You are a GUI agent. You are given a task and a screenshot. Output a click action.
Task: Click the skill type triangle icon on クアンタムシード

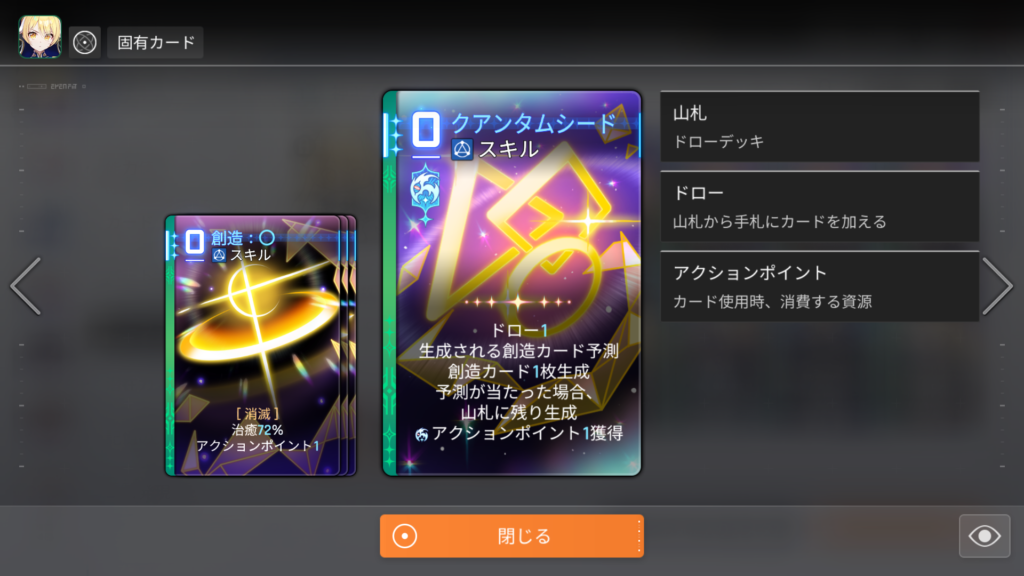(462, 150)
